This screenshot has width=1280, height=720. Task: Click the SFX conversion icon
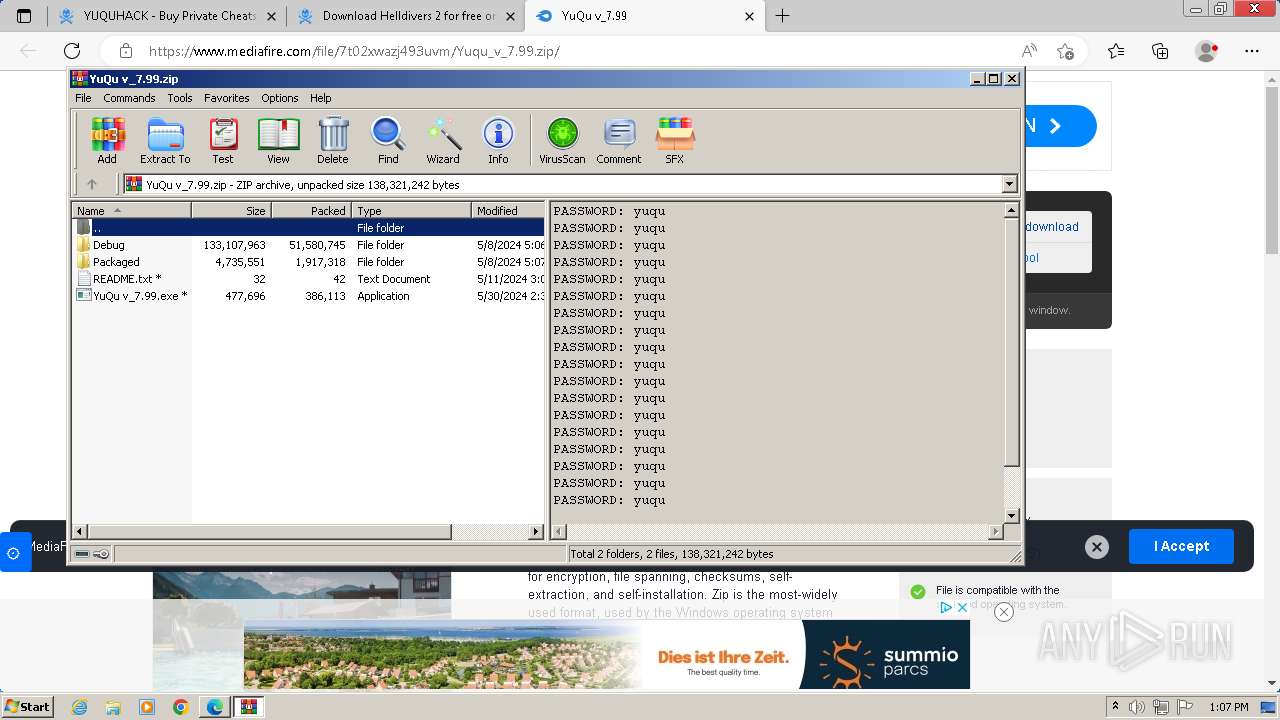[x=675, y=141]
